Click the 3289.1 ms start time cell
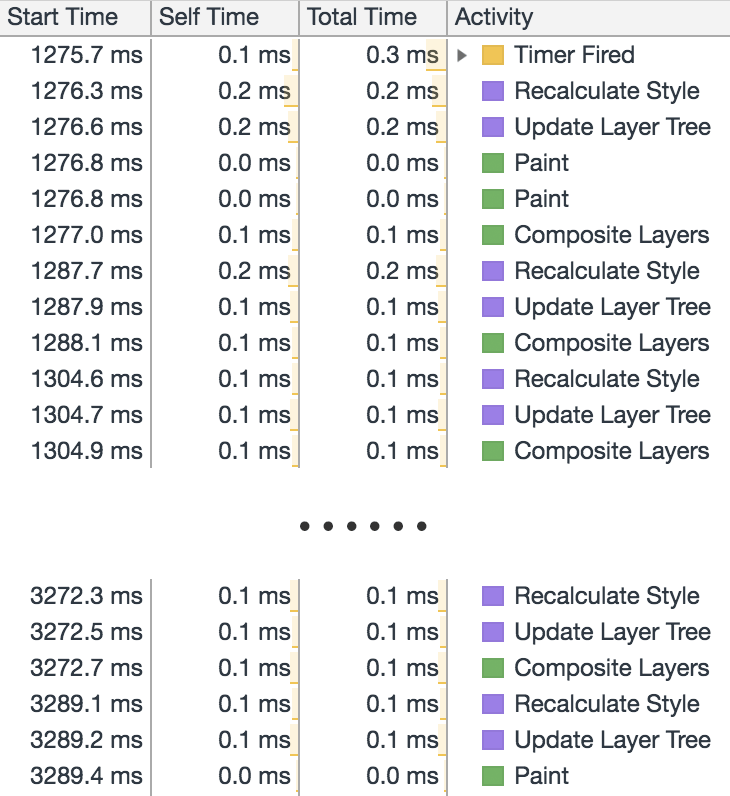The width and height of the screenshot is (730, 796). pos(86,704)
